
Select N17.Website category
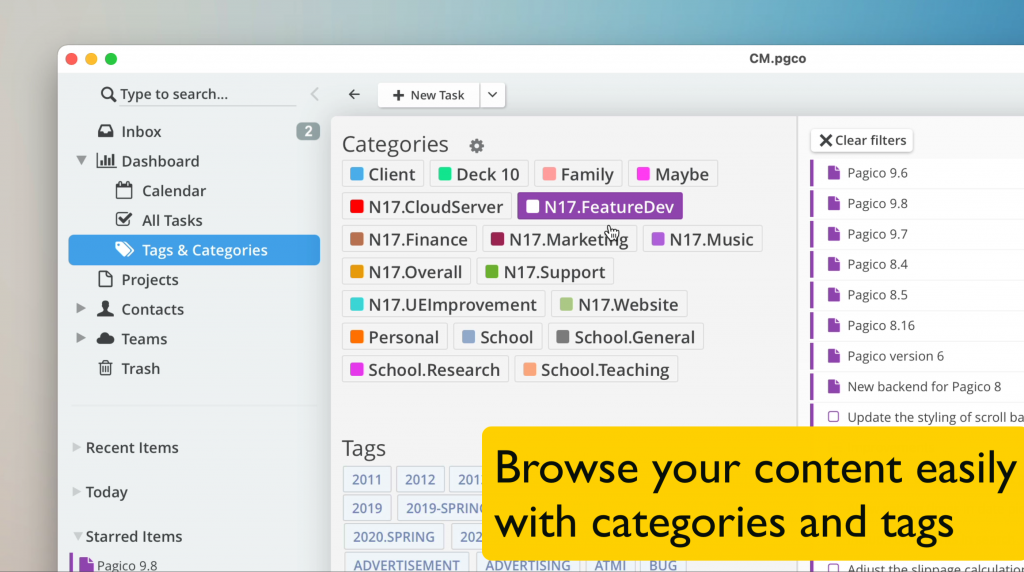619,305
